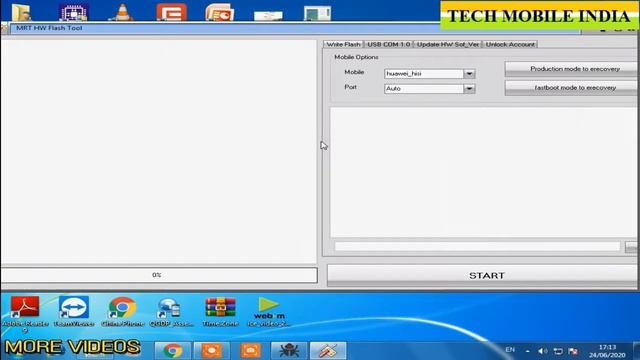Click fastboot mode to erecovery button
The height and width of the screenshot is (360, 640).
(x=572, y=88)
